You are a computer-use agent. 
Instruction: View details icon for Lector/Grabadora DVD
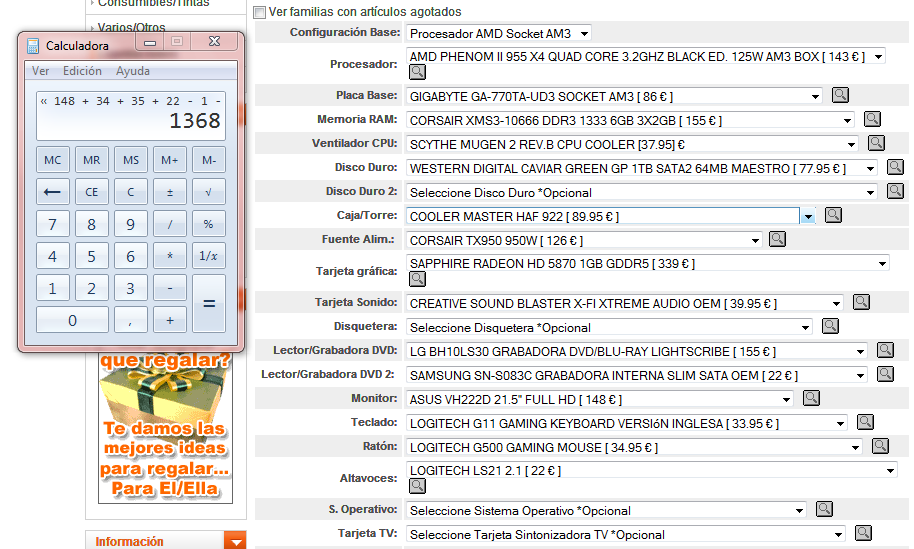pos(885,350)
